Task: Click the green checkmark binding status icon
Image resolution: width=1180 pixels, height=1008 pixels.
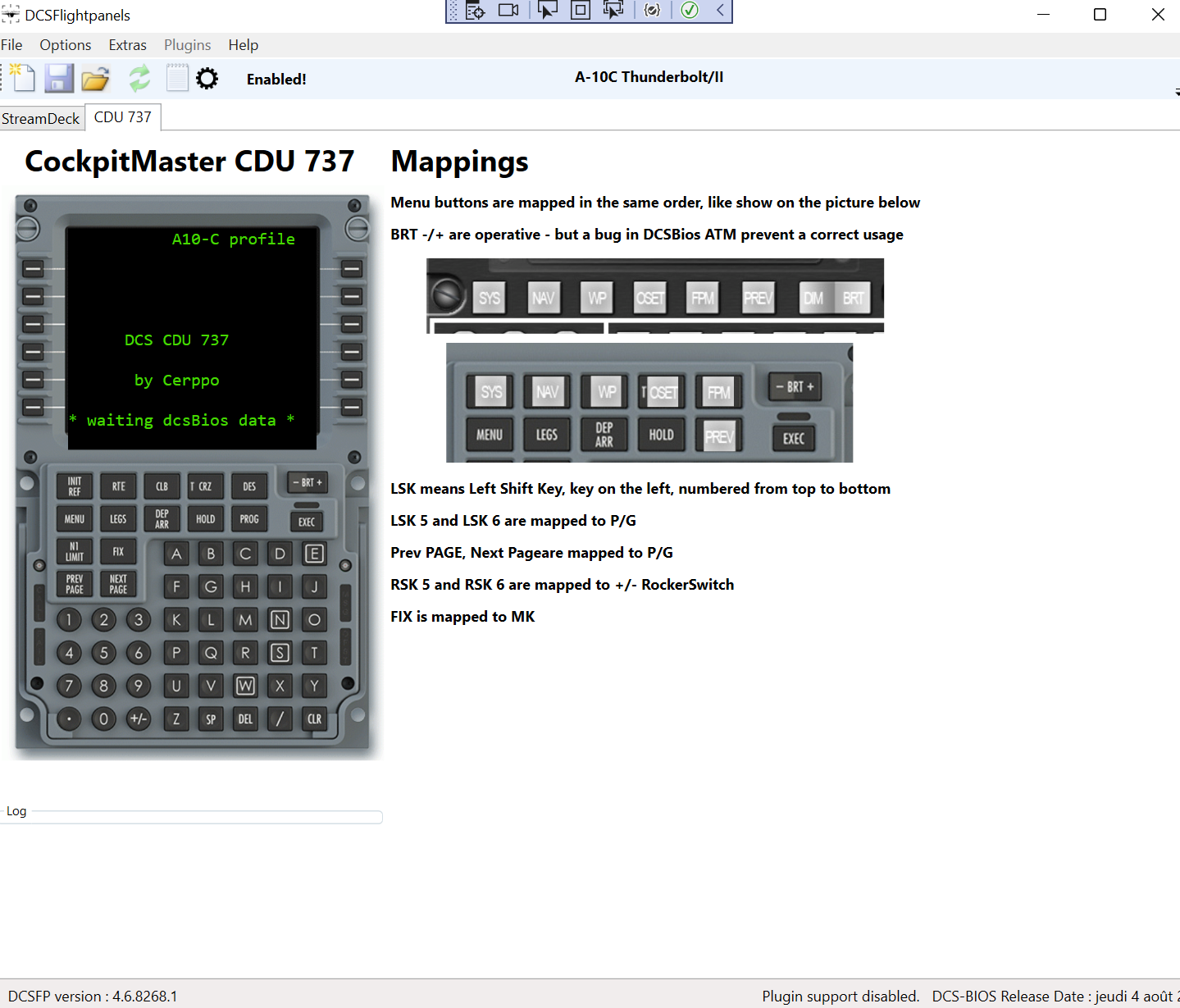Action: pos(690,10)
